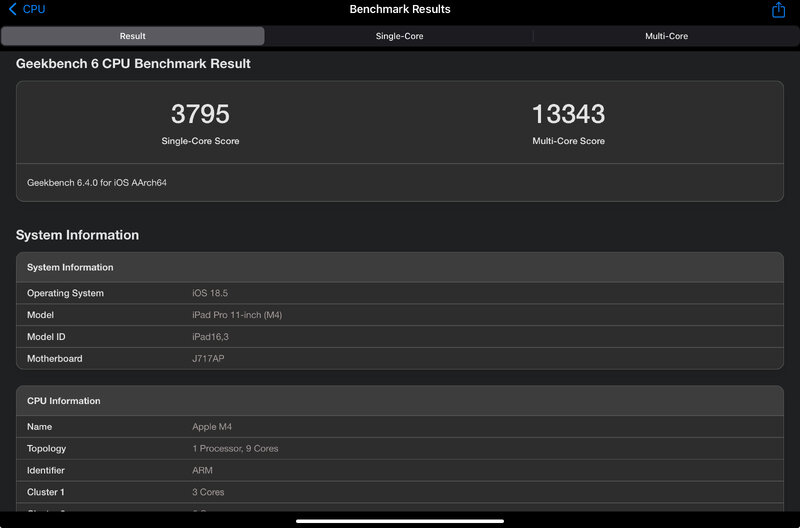Select the Apple M4 value

tap(212, 427)
